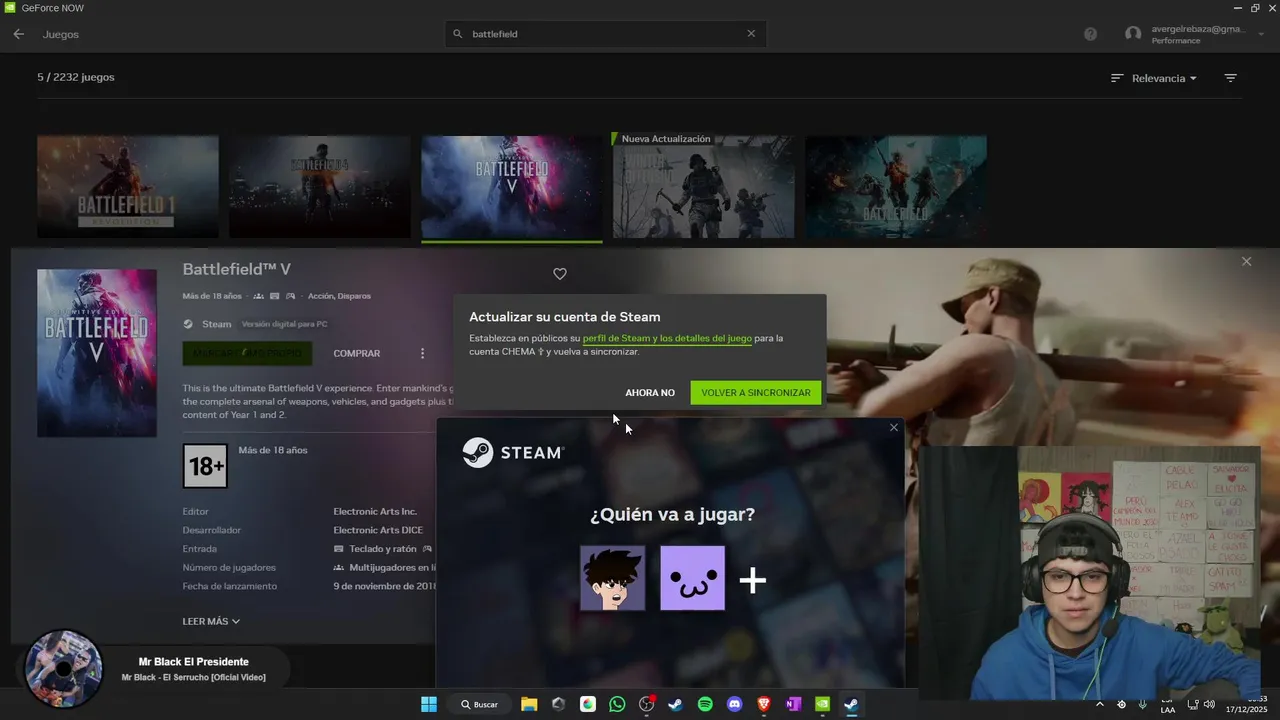This screenshot has height=720, width=1280.
Task: Open the network tray icon
Action: click(1192, 704)
